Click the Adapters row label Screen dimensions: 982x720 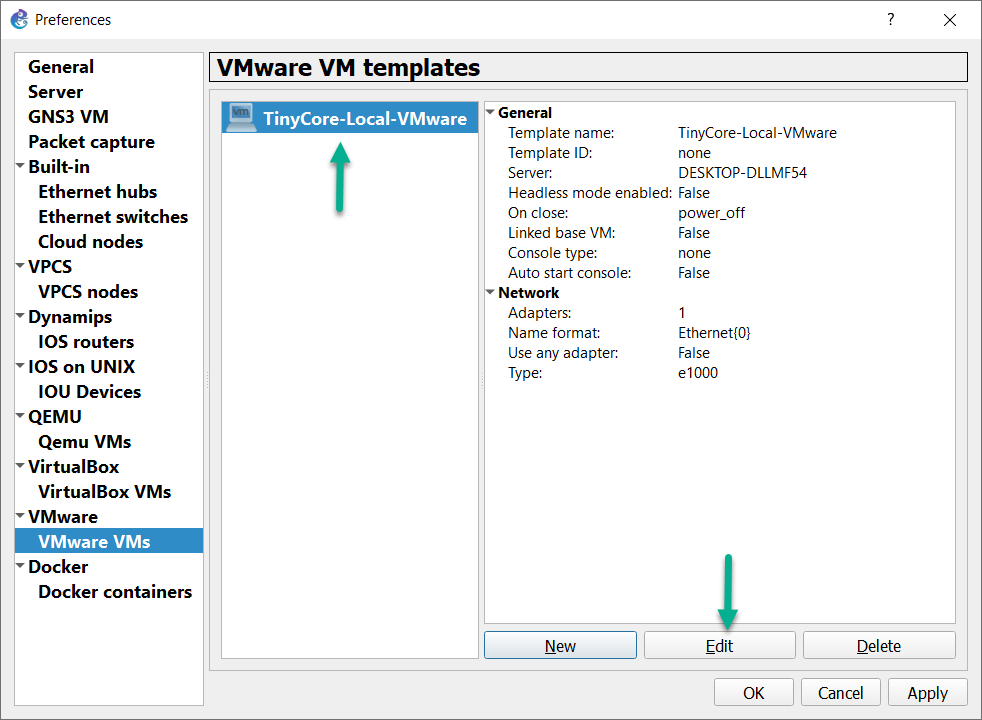539,313
